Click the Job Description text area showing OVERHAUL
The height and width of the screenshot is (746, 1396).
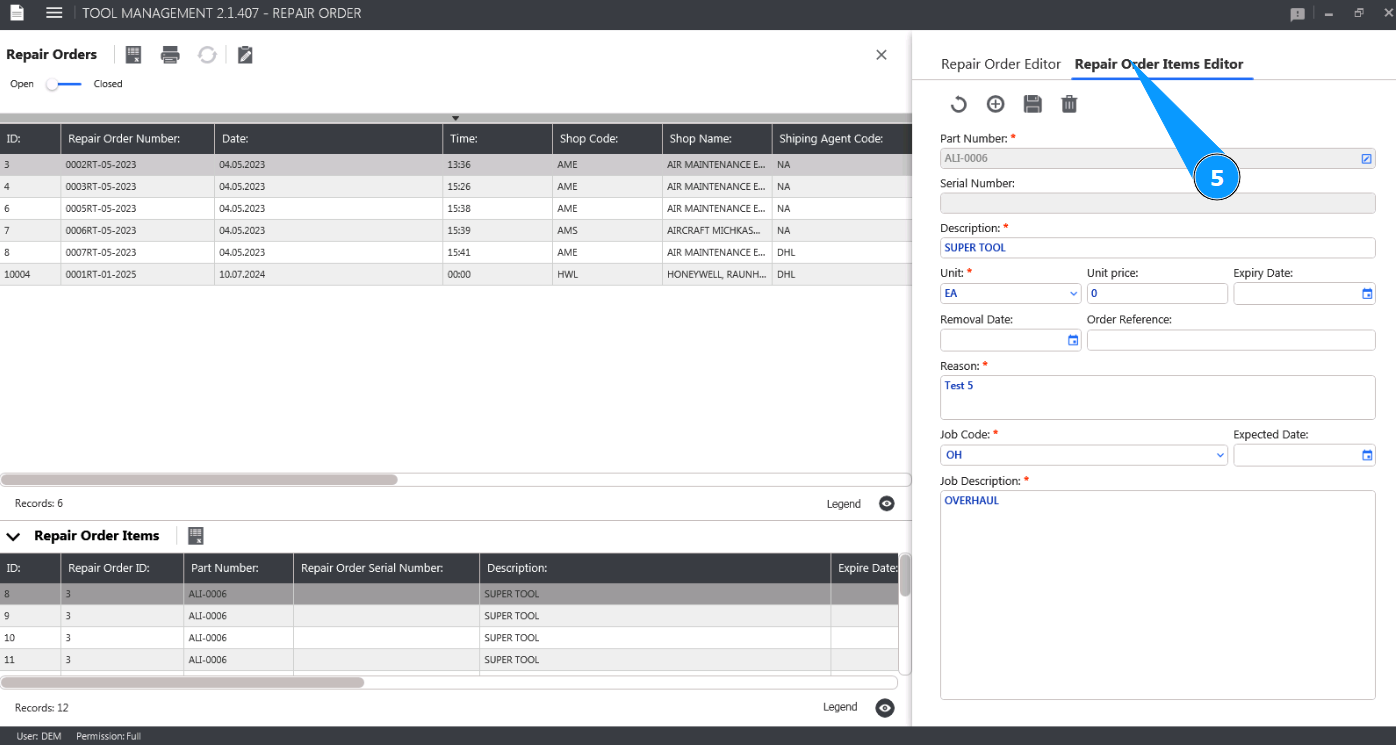1158,595
